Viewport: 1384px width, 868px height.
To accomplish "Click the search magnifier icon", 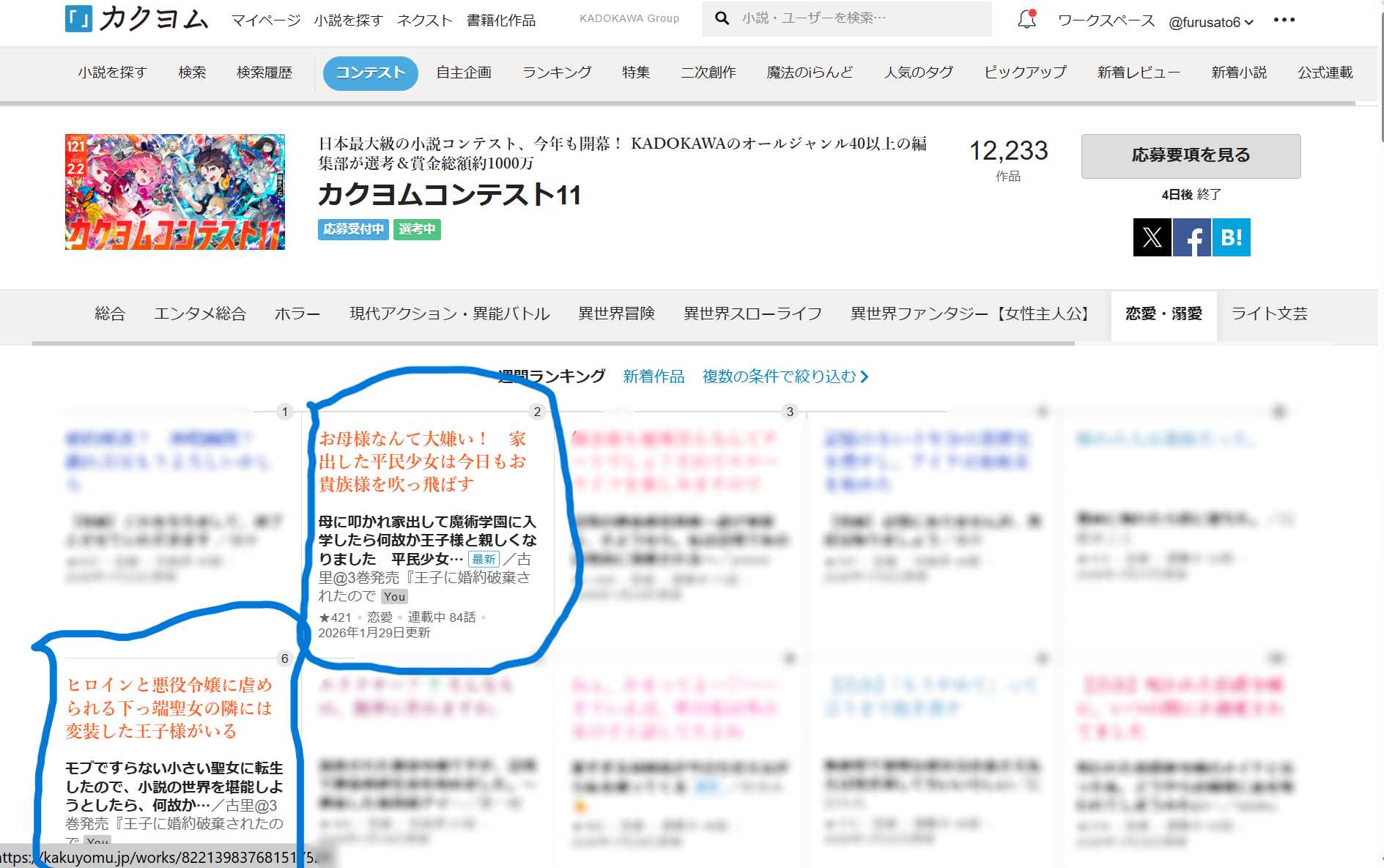I will click(x=722, y=18).
